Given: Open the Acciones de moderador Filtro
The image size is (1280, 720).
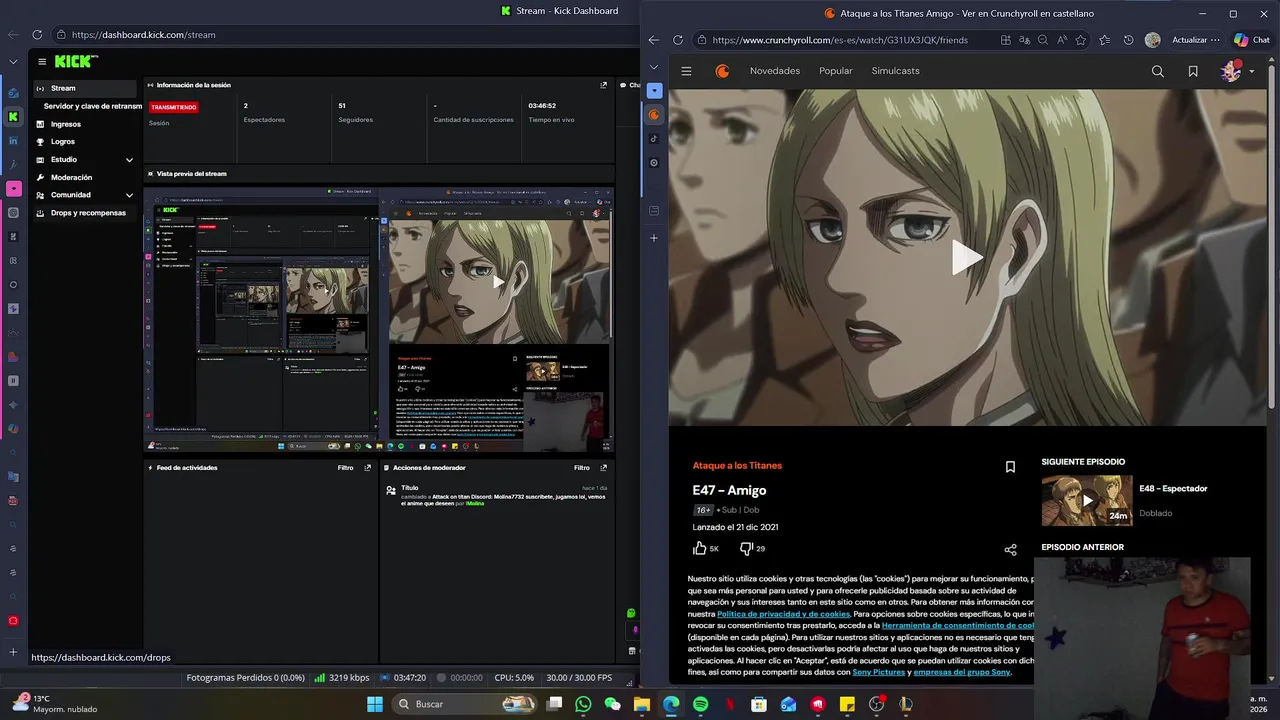Looking at the screenshot, I should tap(581, 468).
